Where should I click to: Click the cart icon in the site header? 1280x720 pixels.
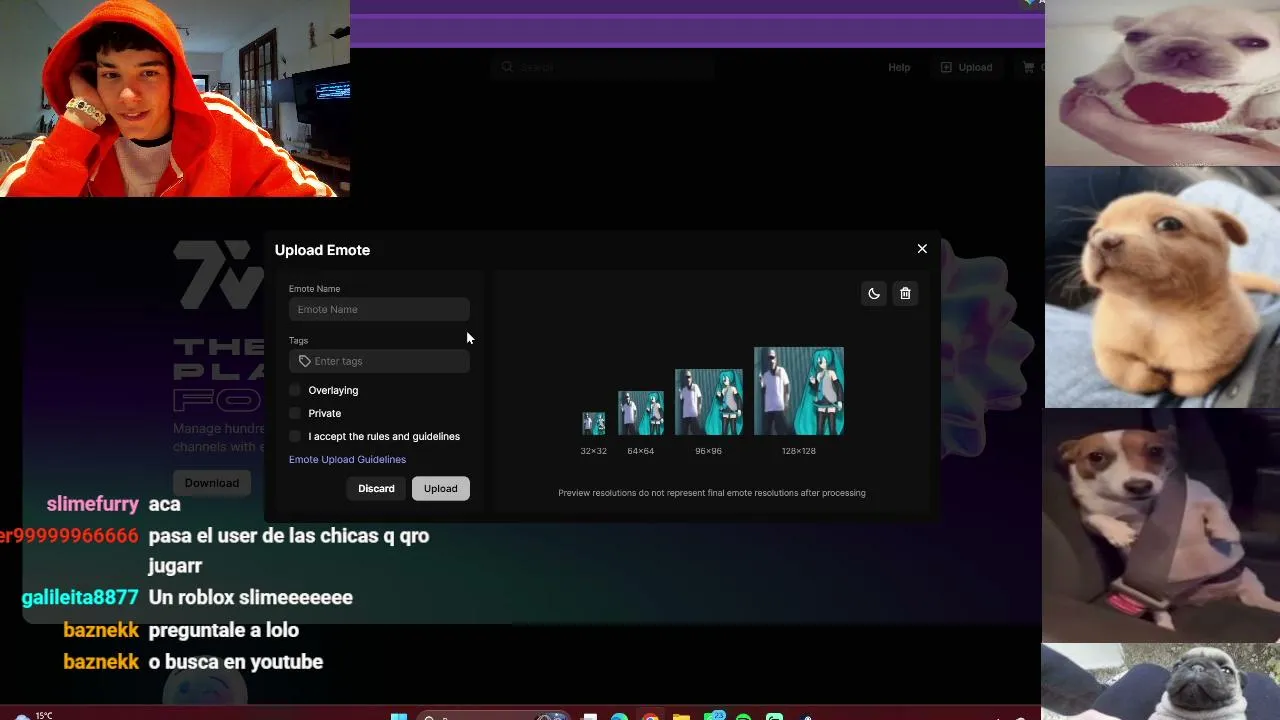coord(1028,67)
